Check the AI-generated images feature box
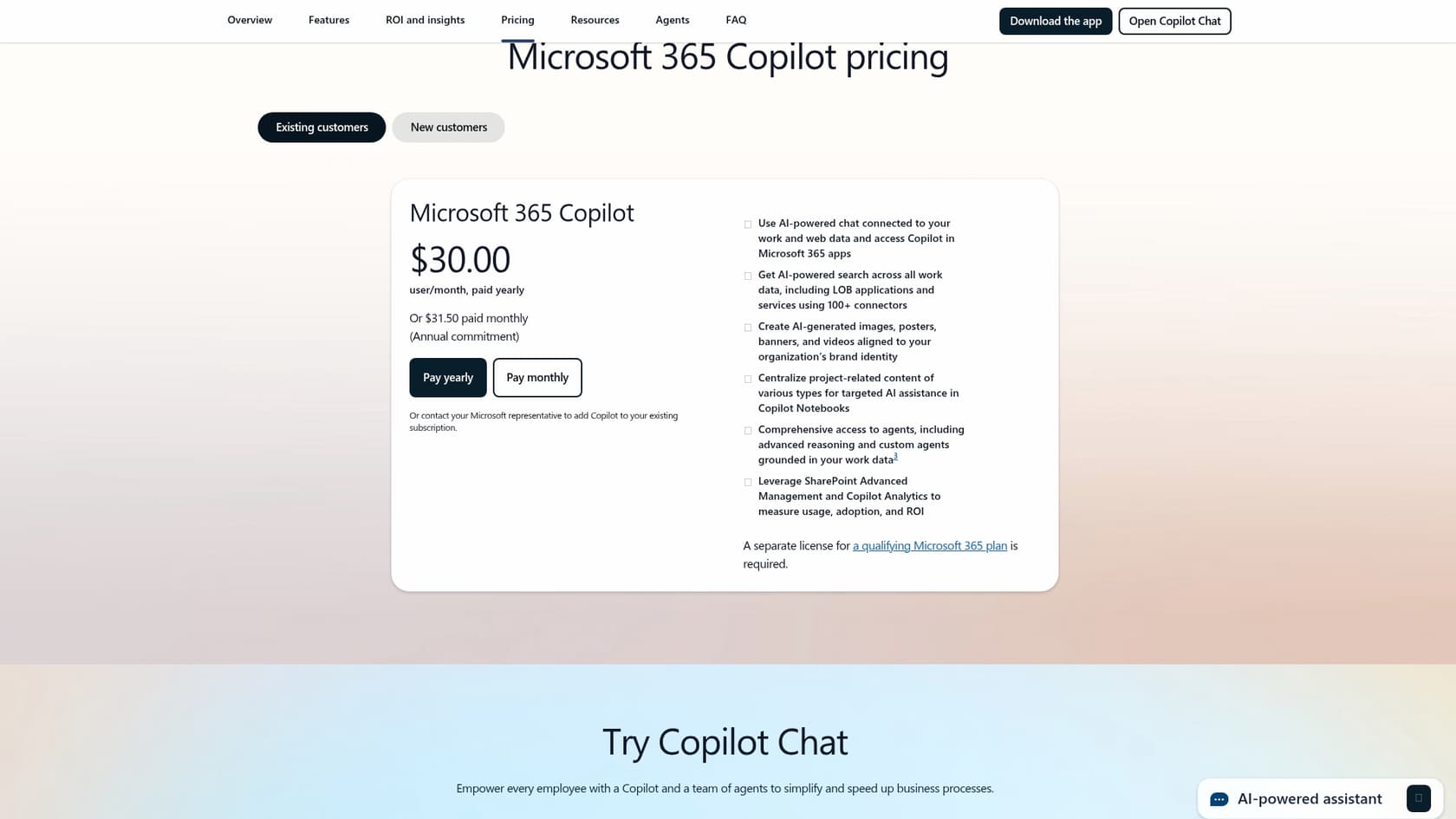This screenshot has width=1456, height=819. pyautogui.click(x=748, y=328)
